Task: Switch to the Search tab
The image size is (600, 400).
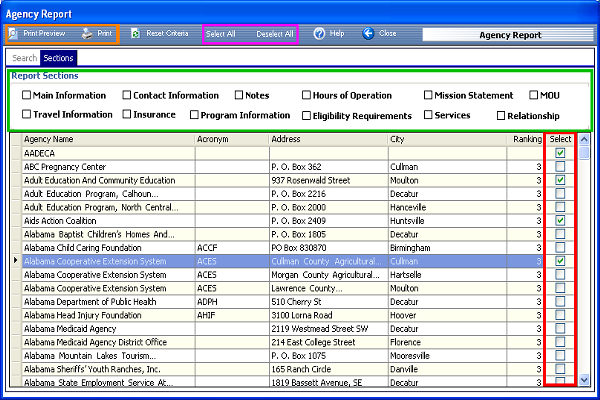Action: pos(24,58)
